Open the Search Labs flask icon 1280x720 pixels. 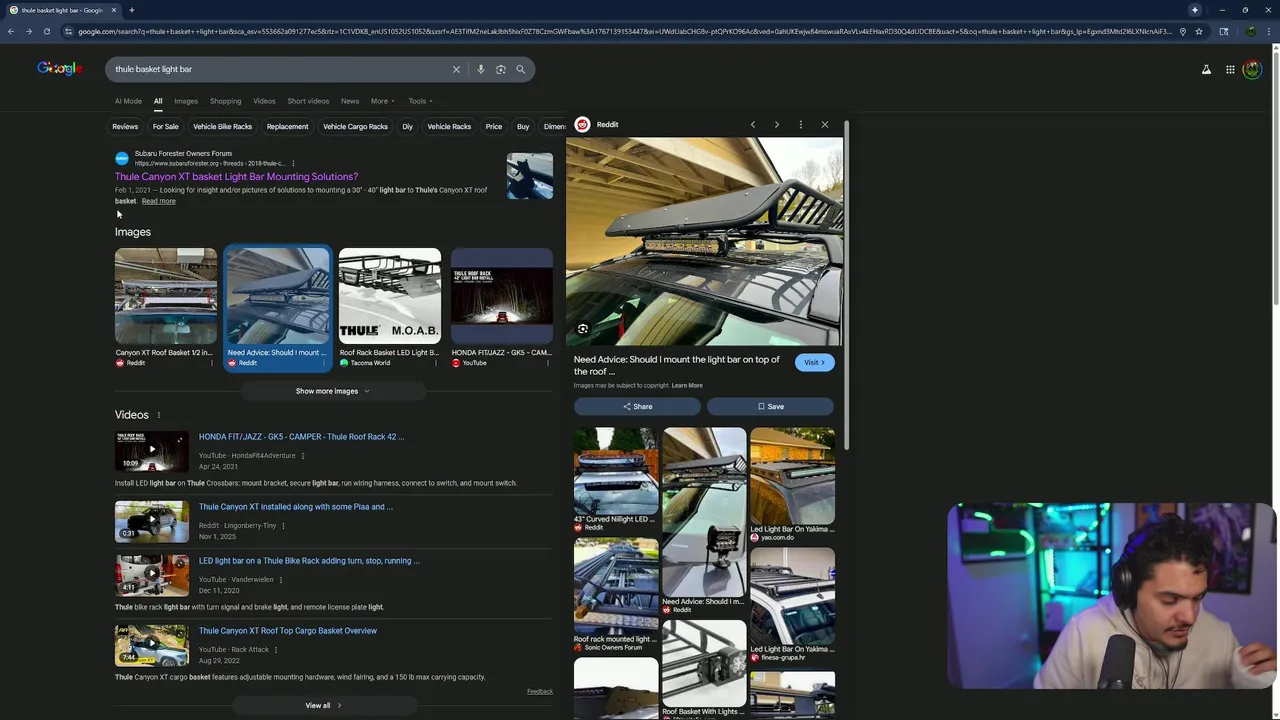click(x=1206, y=69)
